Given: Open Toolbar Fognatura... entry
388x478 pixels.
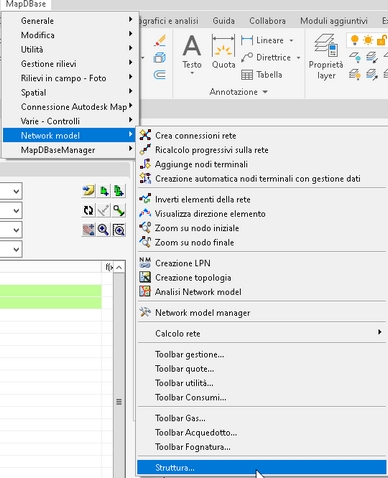Looking at the screenshot, I should (x=262, y=447).
